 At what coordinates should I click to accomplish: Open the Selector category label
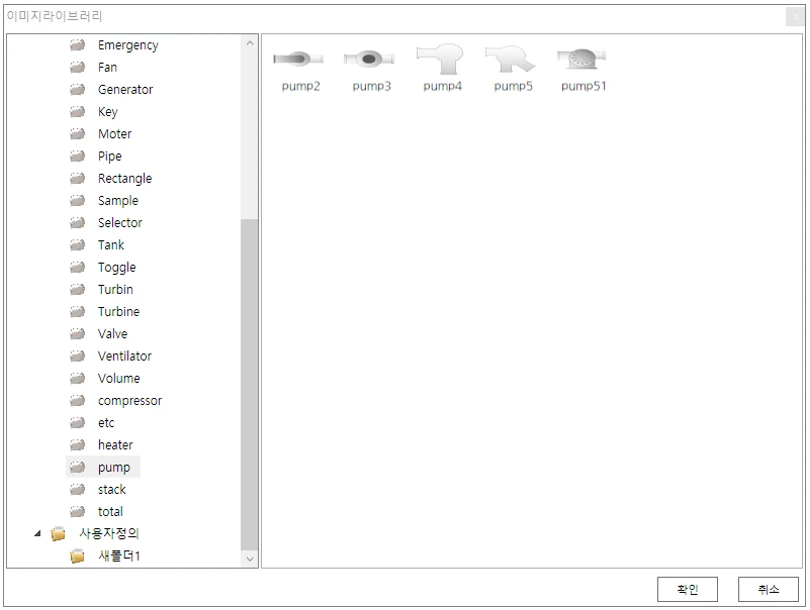coord(120,223)
